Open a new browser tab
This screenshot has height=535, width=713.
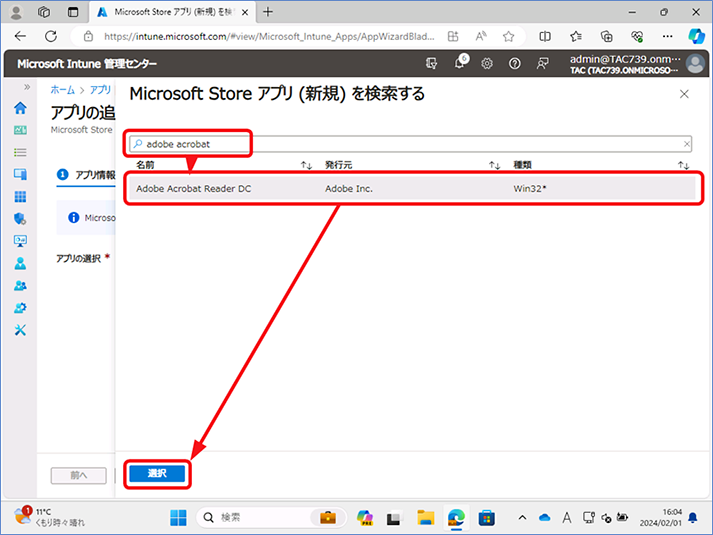268,12
